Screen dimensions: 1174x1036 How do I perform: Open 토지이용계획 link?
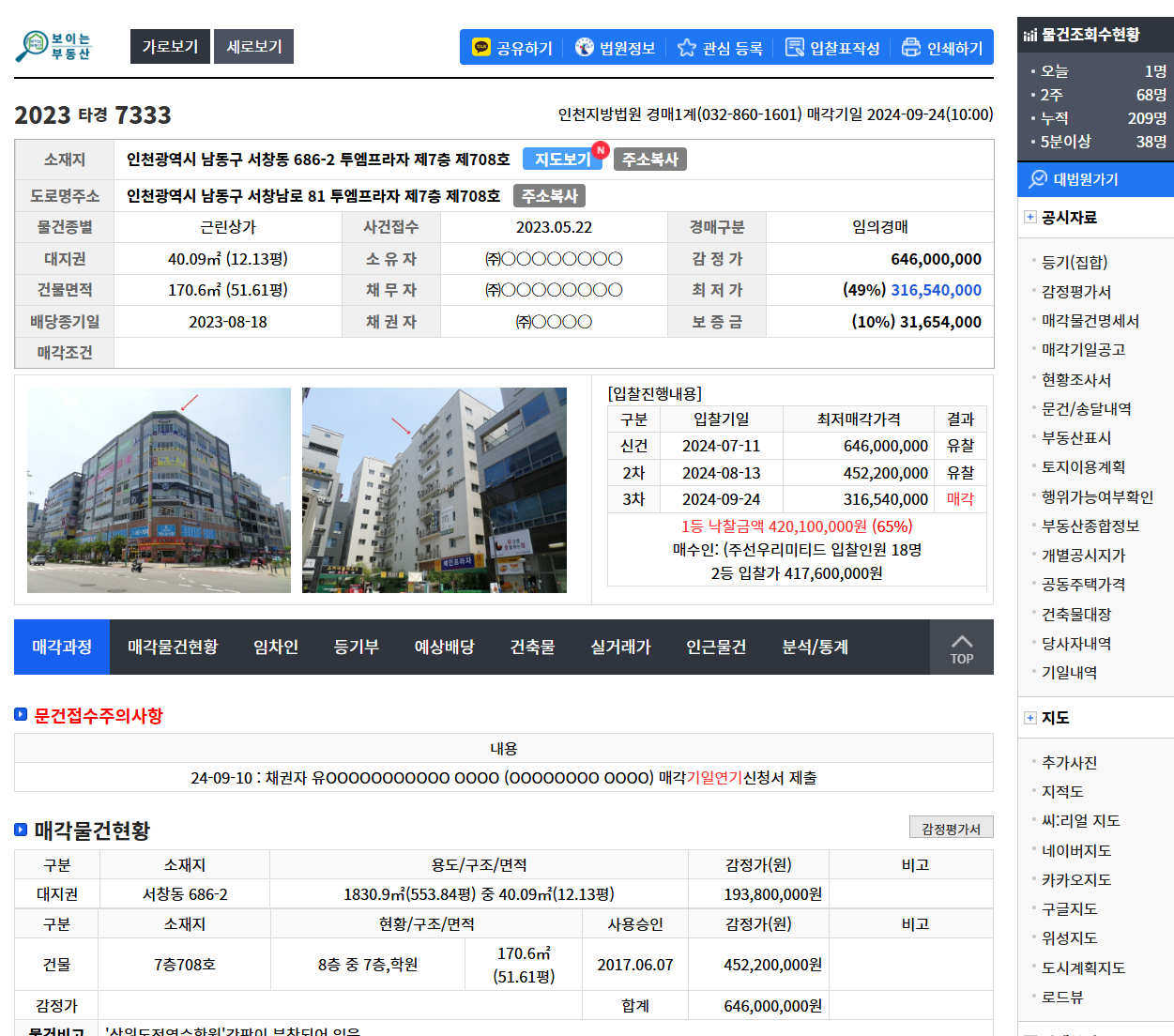click(x=1084, y=467)
